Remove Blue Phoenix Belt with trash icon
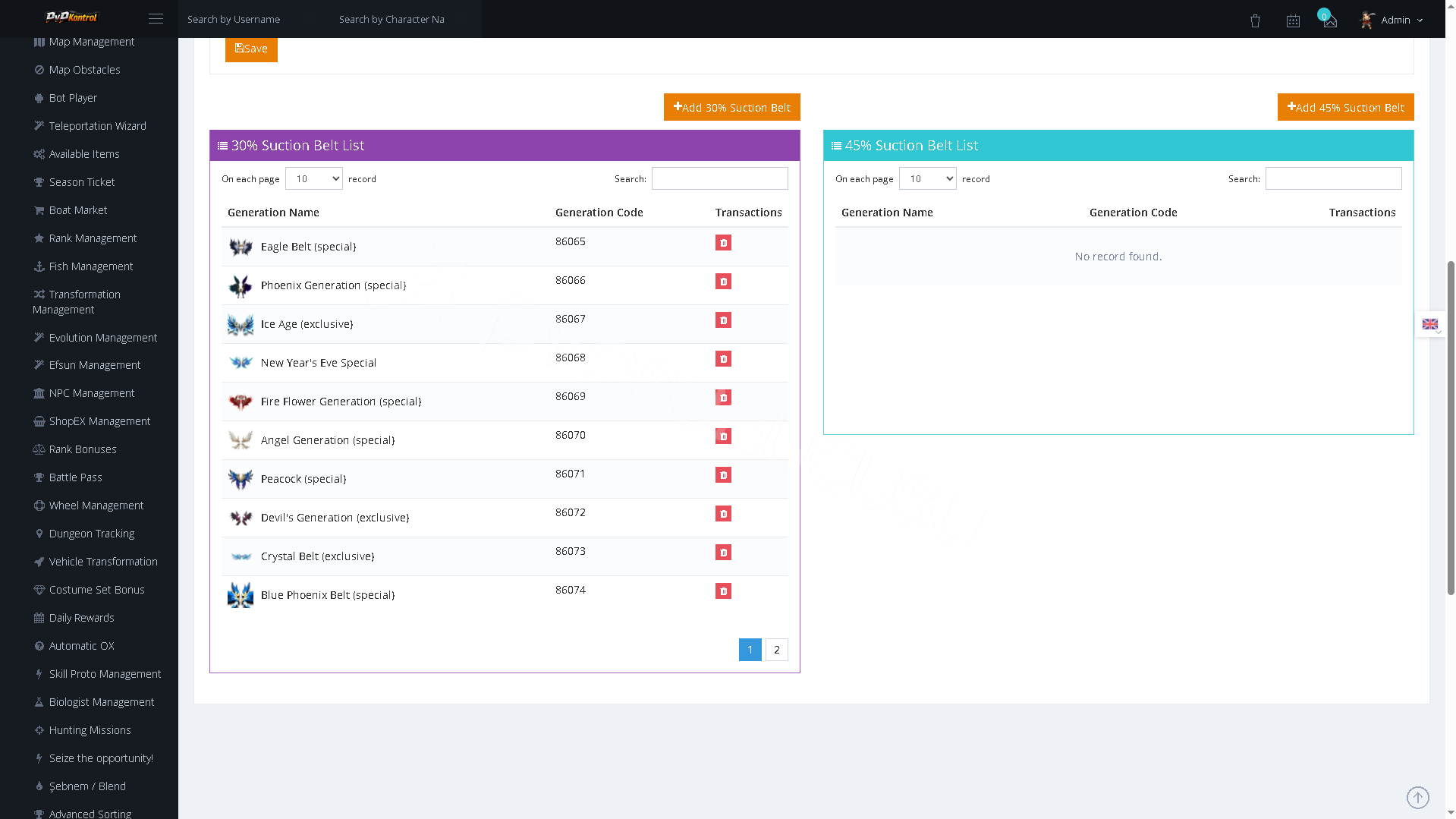 [723, 591]
